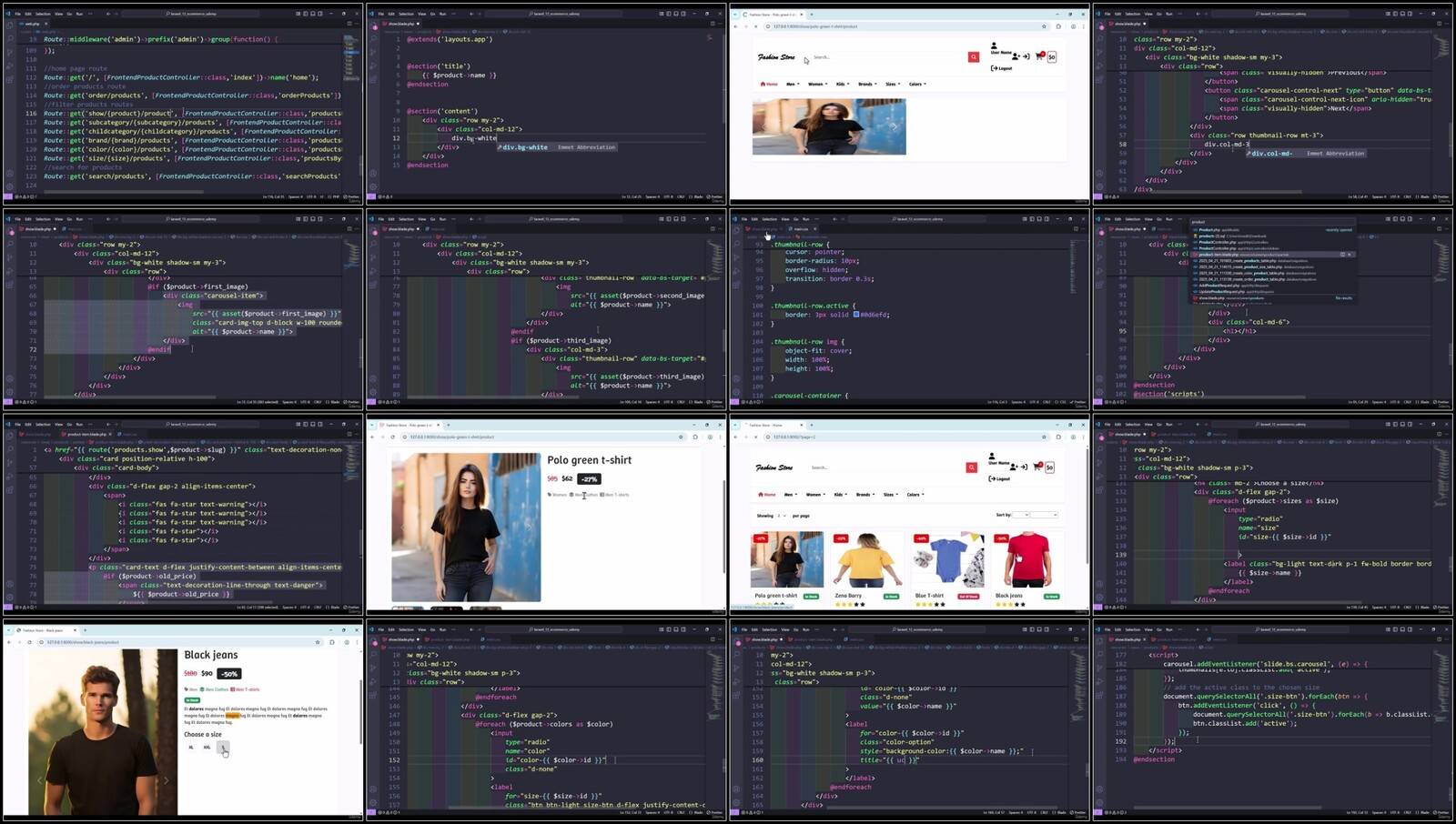Click red search icon on home product grid page
Screen dimensions: 1456x824
click(x=972, y=467)
